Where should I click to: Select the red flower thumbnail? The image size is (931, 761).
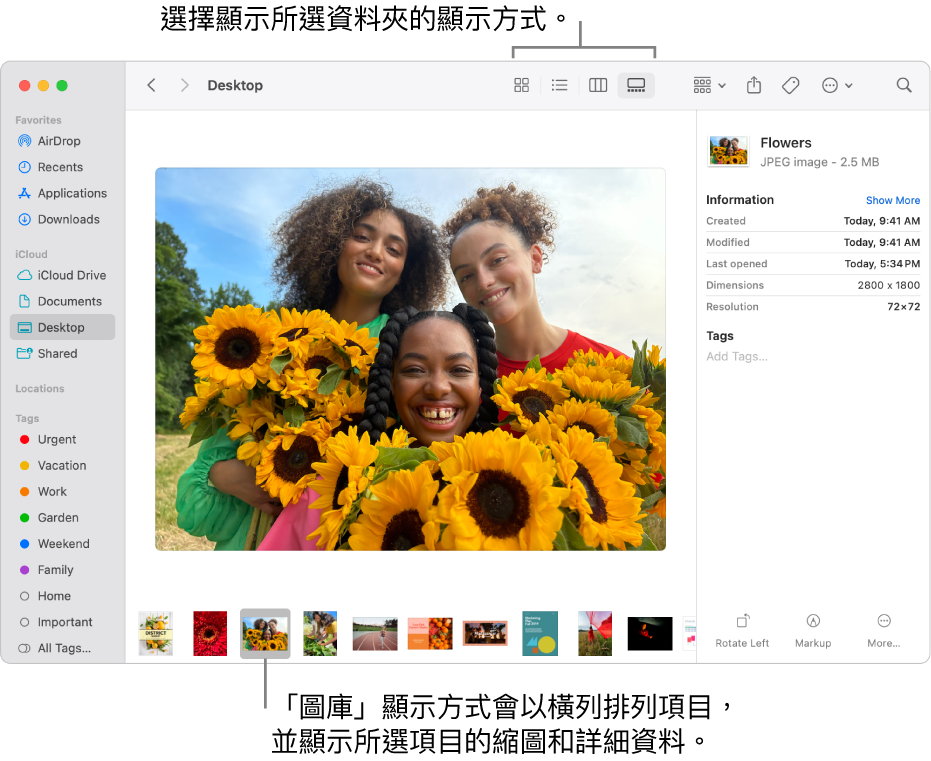tap(210, 634)
